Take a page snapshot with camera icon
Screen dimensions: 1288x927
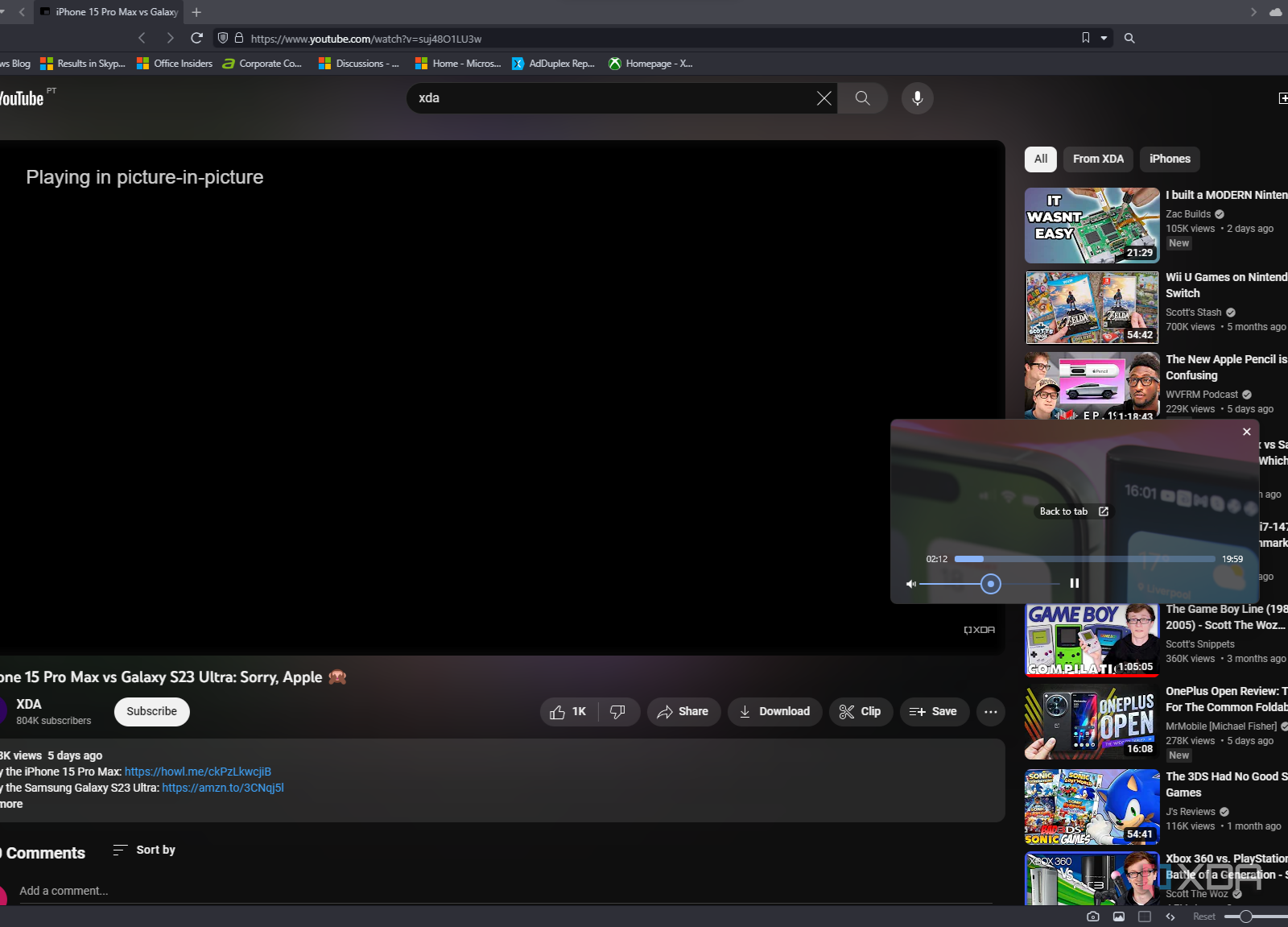(1092, 917)
